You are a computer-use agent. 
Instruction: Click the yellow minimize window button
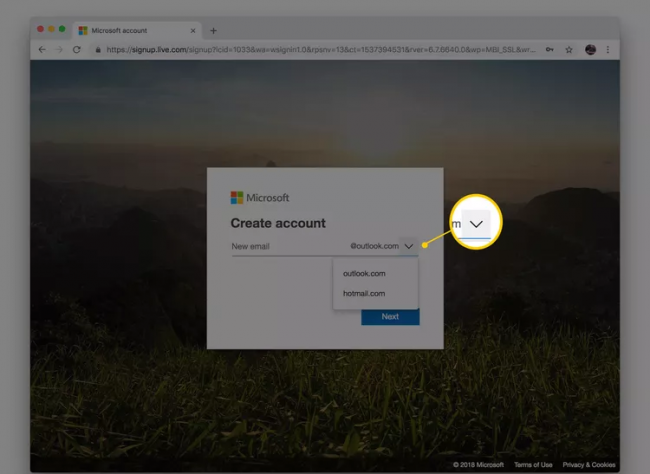51,29
